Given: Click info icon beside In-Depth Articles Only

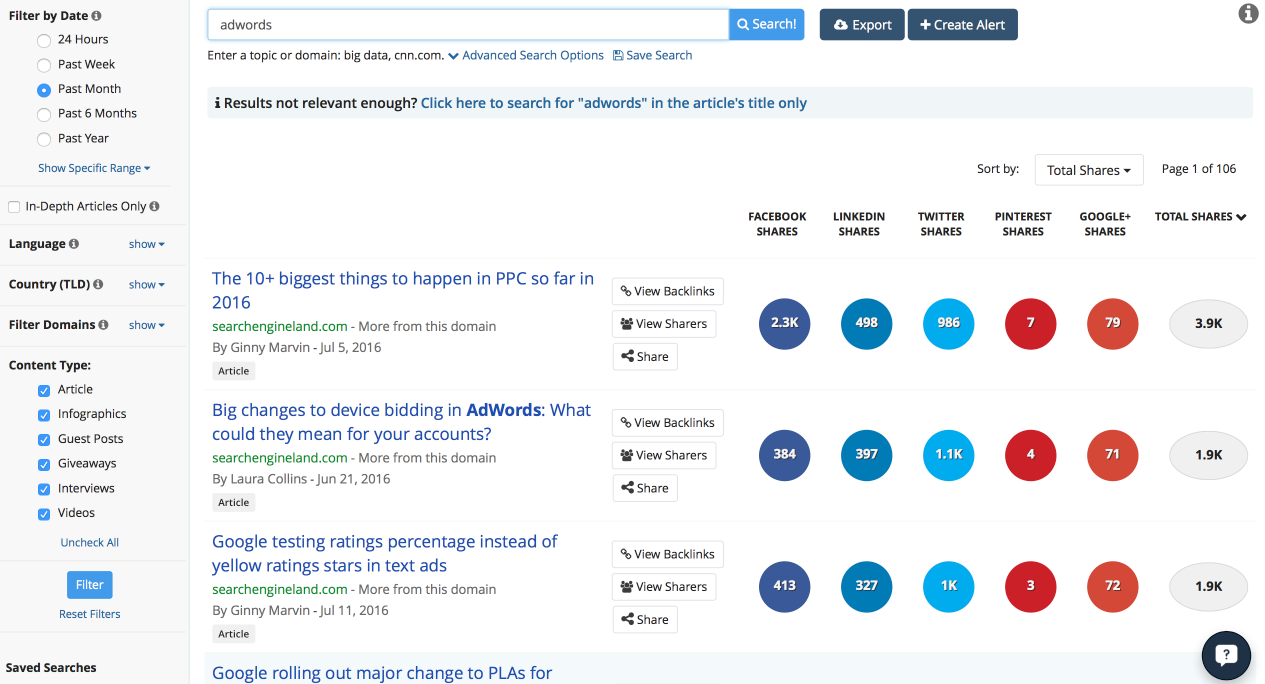Looking at the screenshot, I should [154, 207].
